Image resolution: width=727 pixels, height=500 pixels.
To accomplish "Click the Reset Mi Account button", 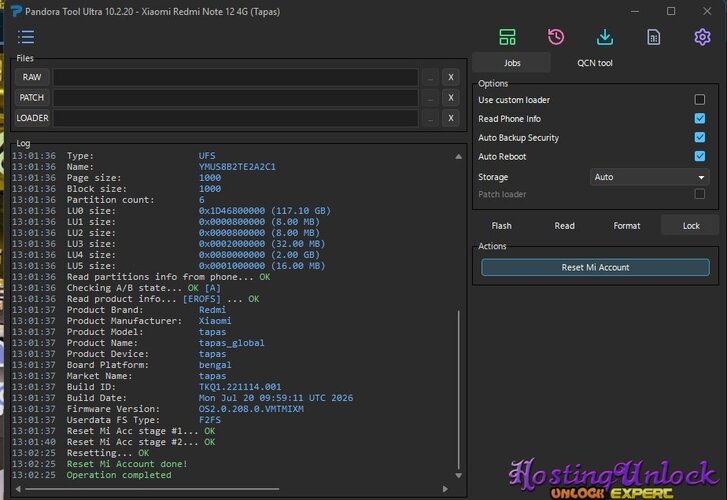I will point(595,268).
